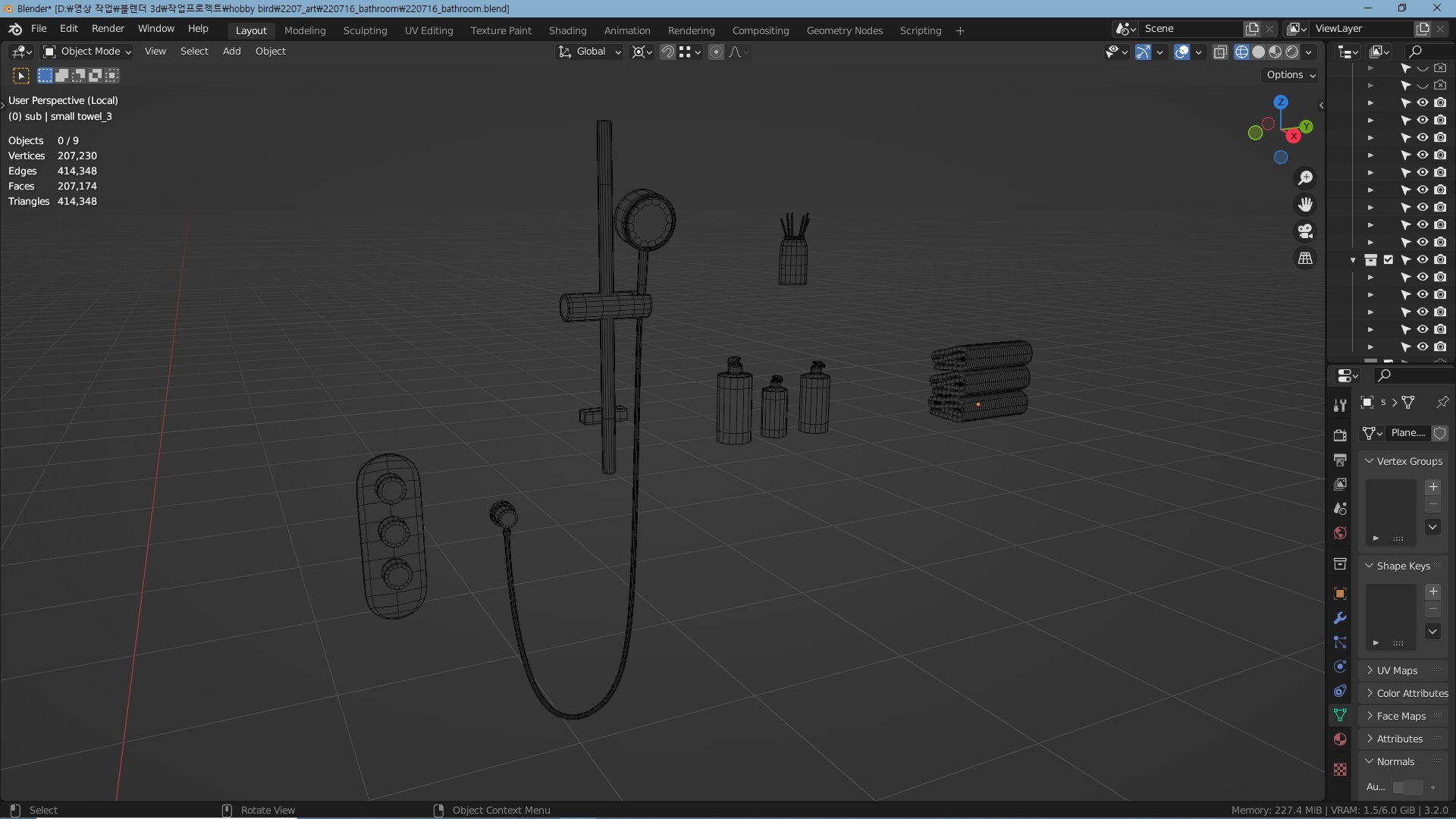Open the Options dropdown in viewport
1456x819 pixels.
1290,75
